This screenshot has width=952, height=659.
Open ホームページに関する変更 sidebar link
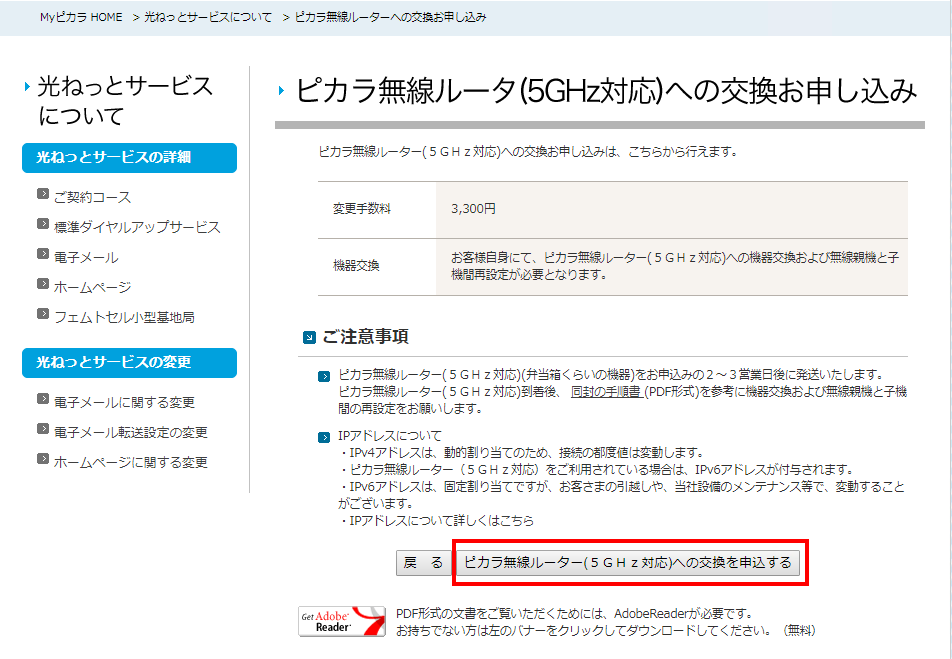click(131, 462)
